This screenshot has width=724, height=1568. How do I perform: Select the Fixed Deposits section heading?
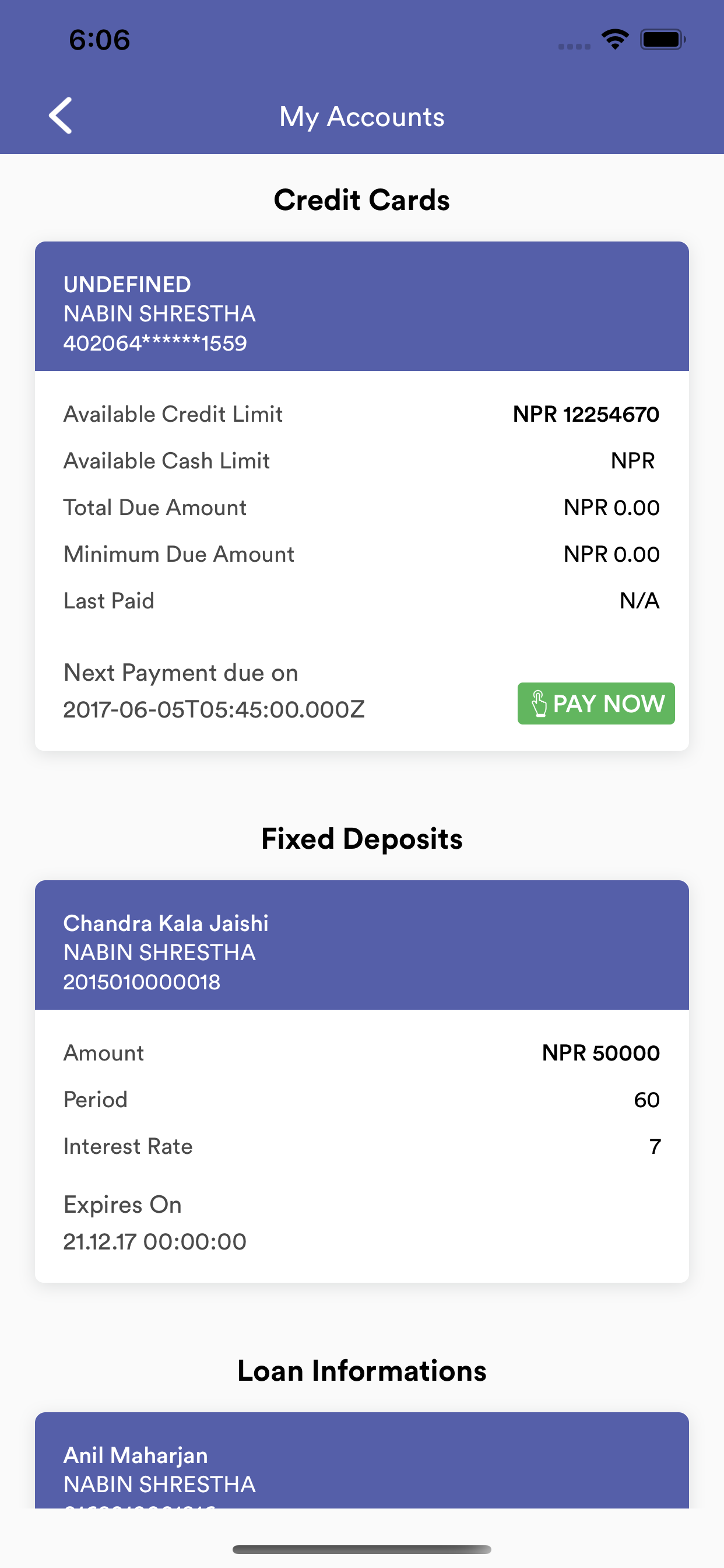pyautogui.click(x=361, y=839)
